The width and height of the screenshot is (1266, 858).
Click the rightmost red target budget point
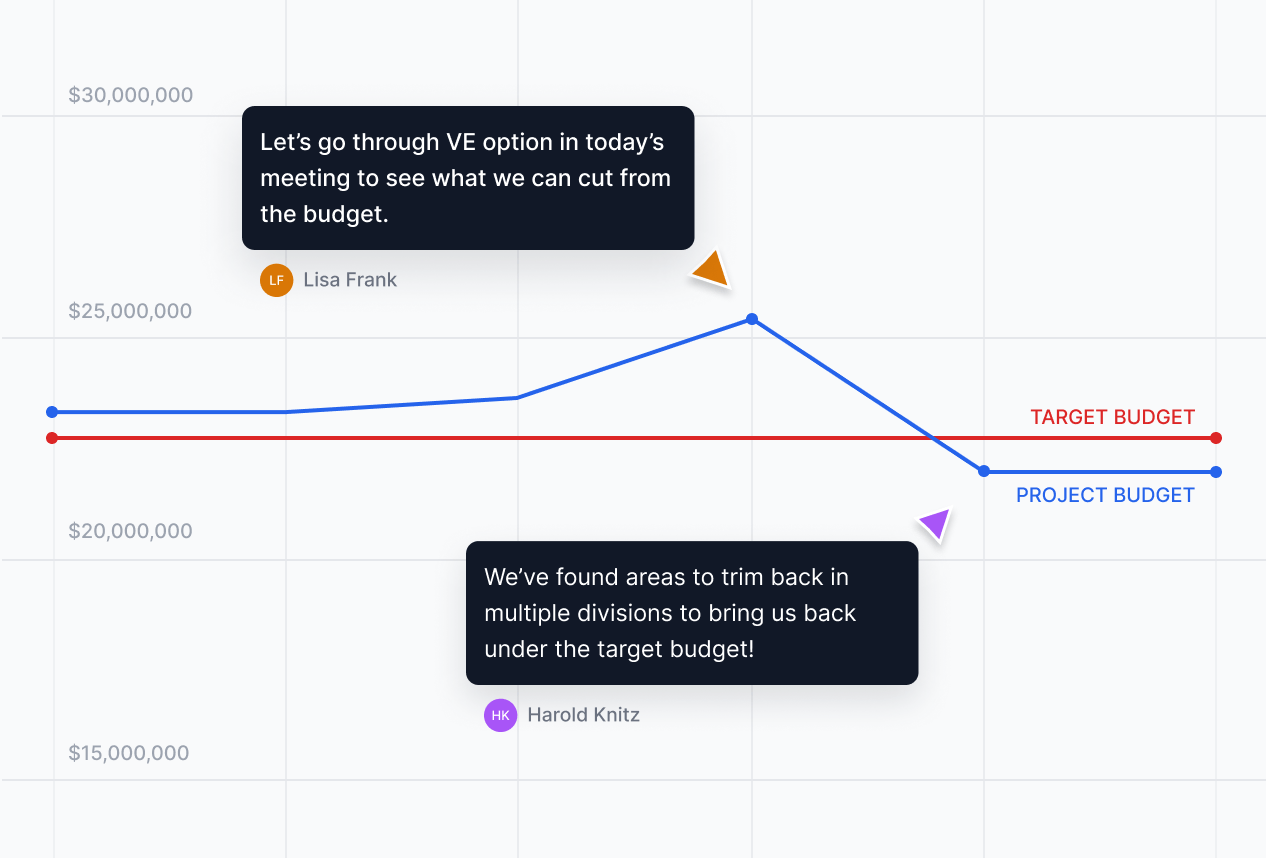(1216, 438)
